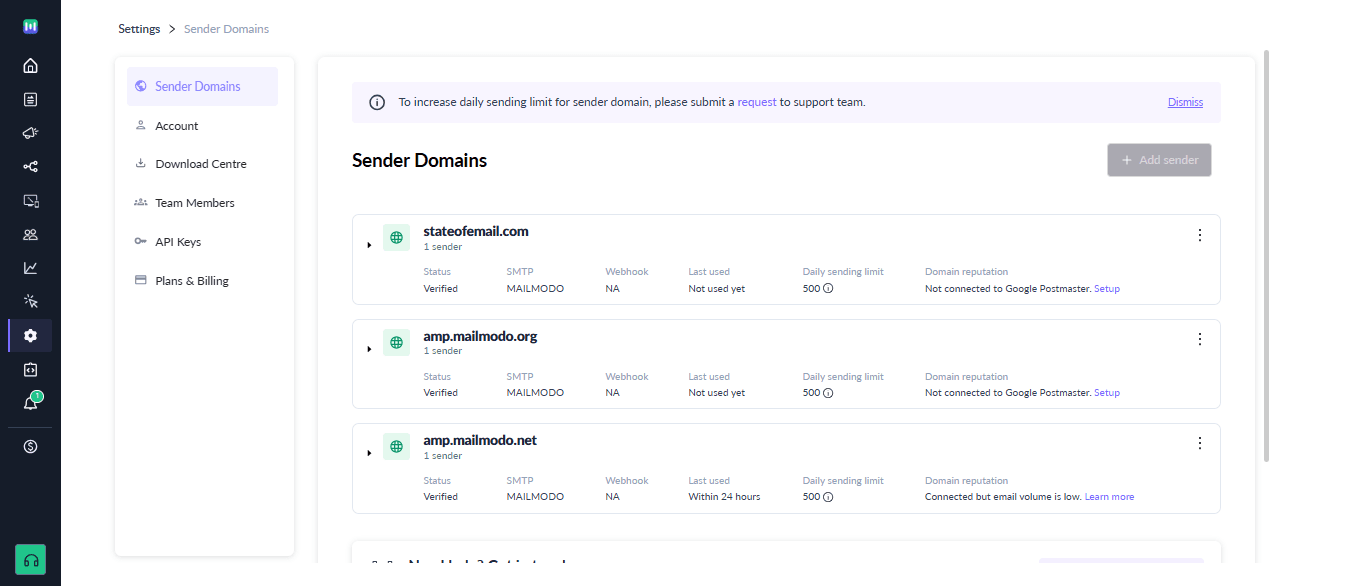Select Sender Domains in settings menu
The width and height of the screenshot is (1352, 586).
point(202,87)
